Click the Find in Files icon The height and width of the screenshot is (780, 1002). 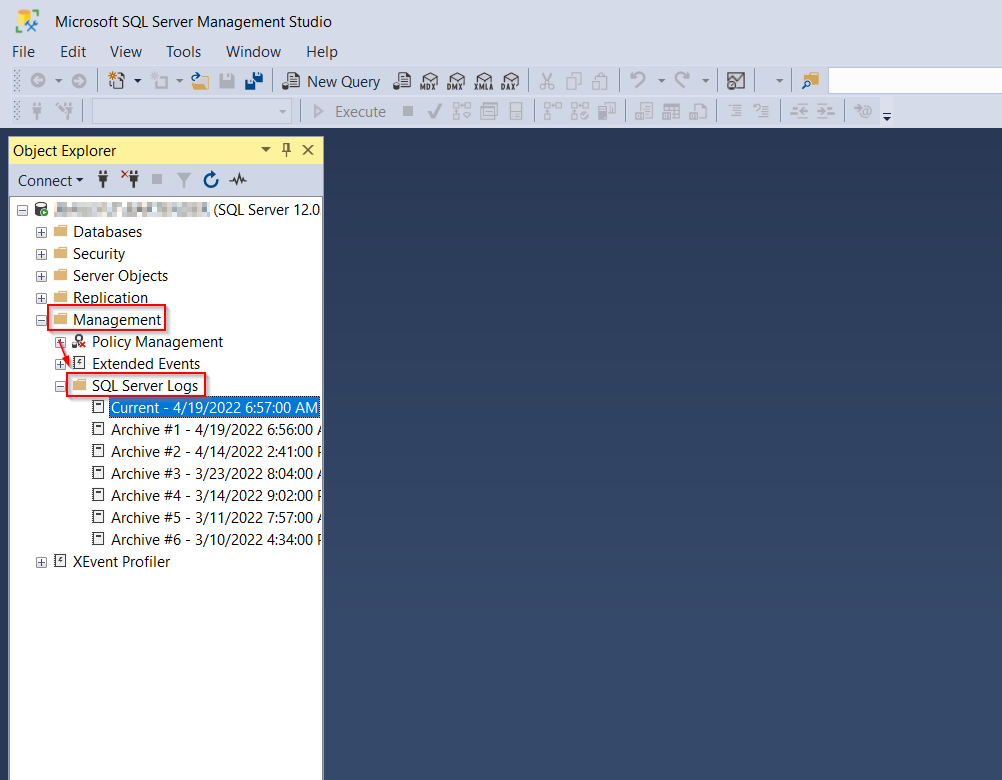coord(810,81)
